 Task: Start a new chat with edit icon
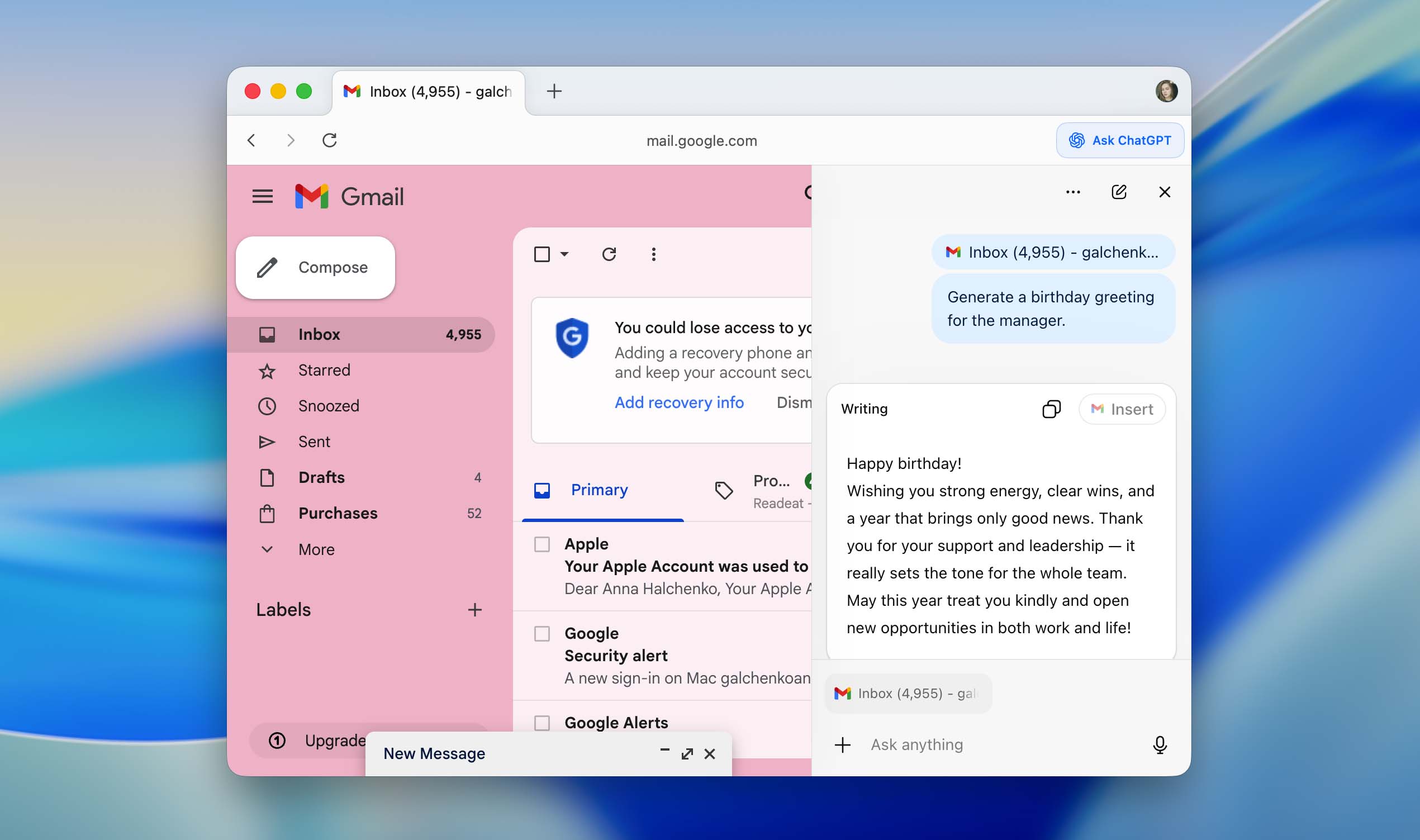click(x=1118, y=192)
